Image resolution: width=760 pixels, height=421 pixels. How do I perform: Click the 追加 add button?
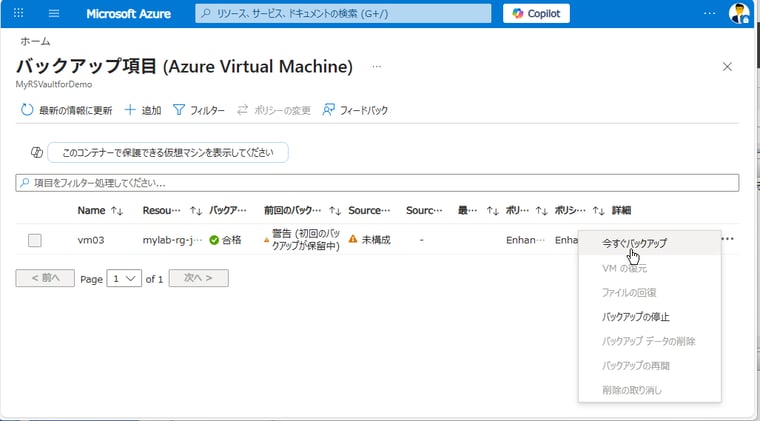143,110
